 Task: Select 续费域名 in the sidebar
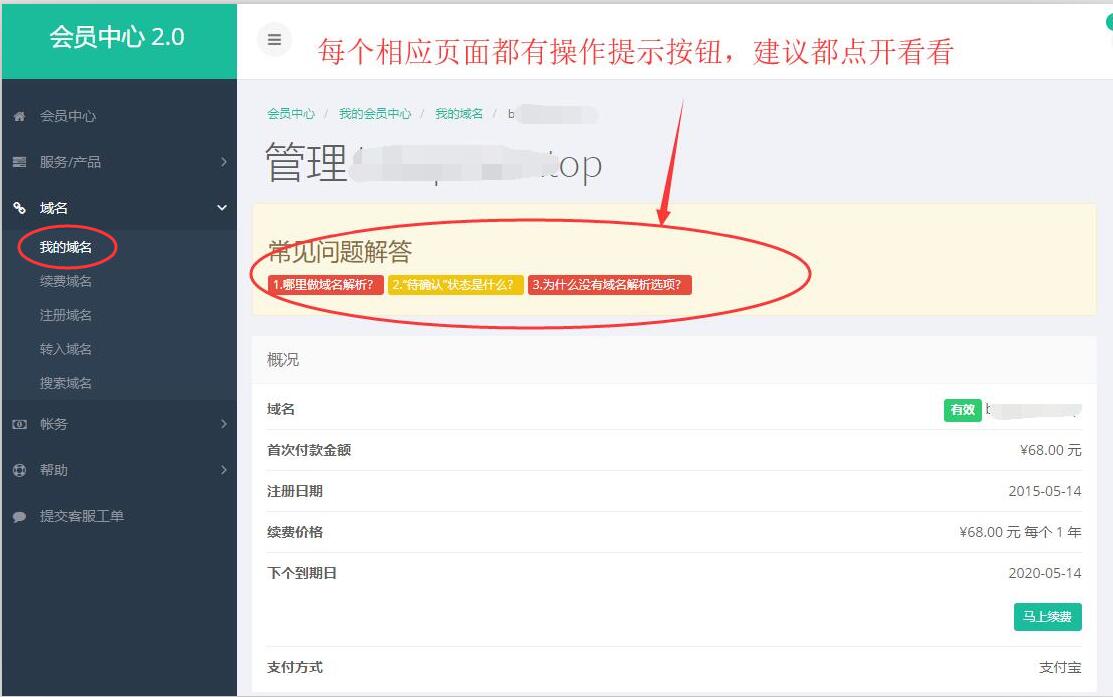65,281
